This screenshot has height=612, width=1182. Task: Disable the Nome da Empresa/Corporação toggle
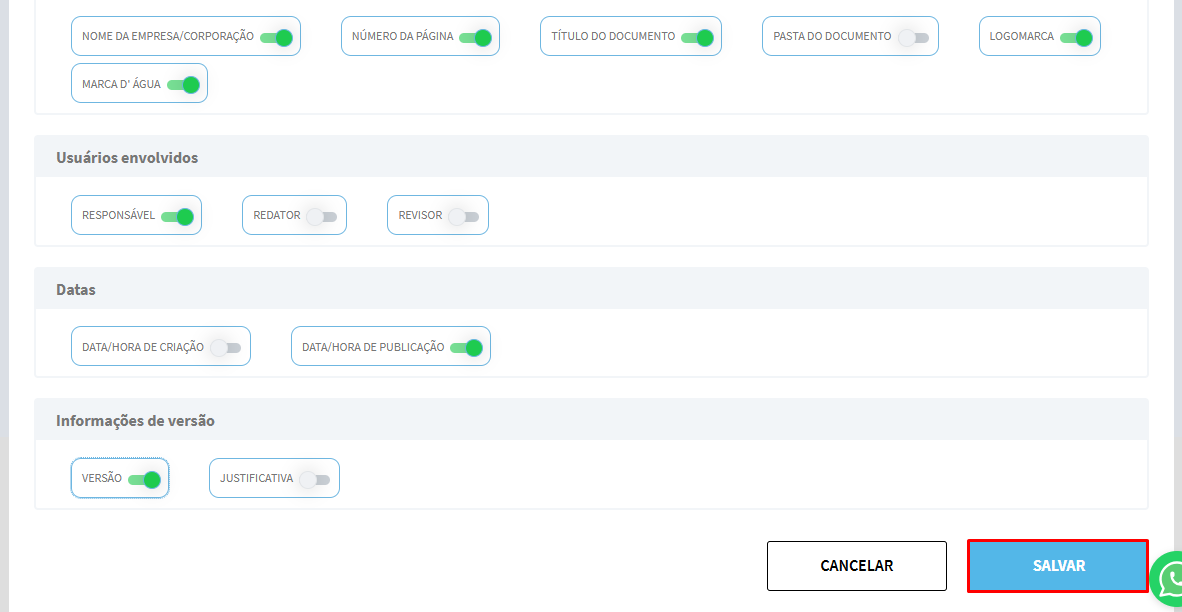[x=275, y=37]
